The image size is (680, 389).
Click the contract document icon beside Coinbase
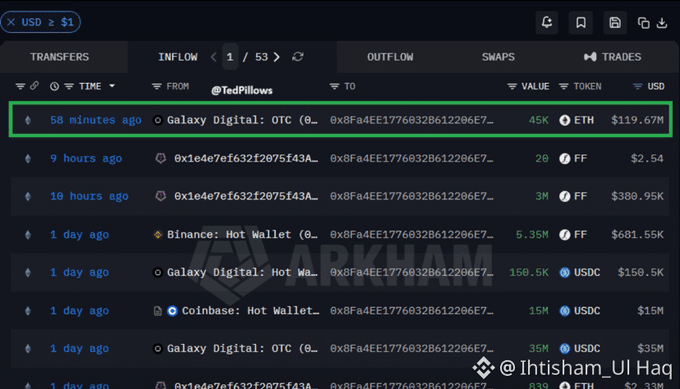coord(158,311)
